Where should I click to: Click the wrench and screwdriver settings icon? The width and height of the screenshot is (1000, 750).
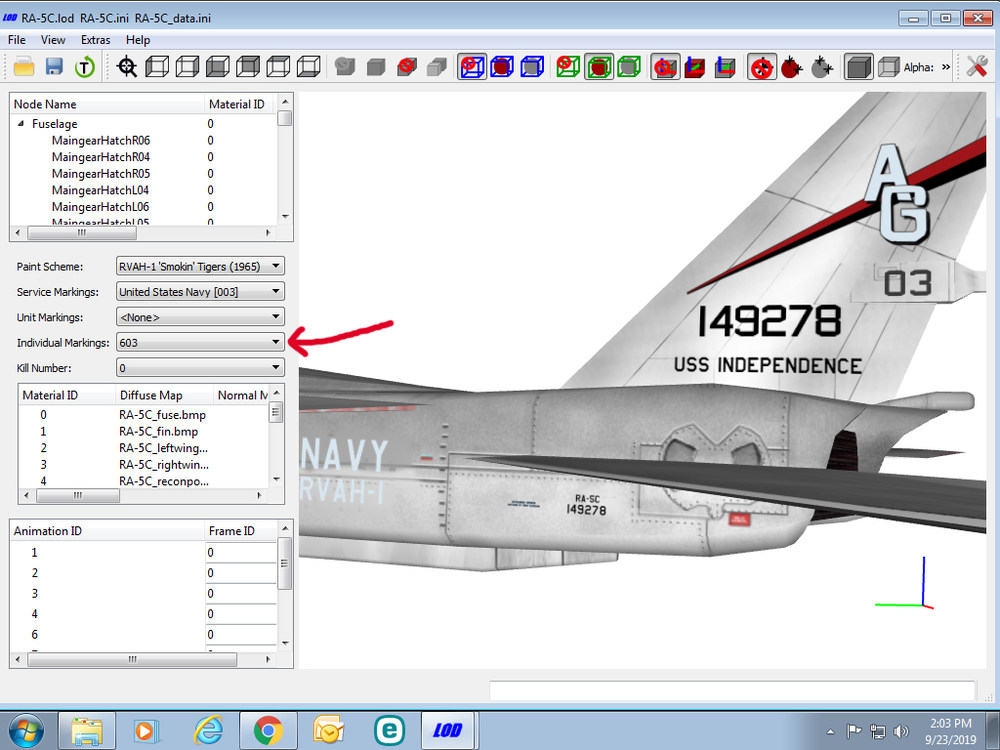point(977,66)
